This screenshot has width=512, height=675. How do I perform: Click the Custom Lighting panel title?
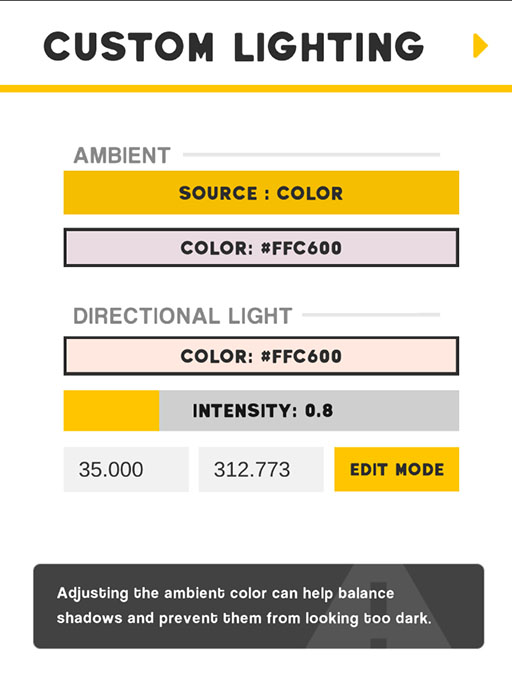coord(234,46)
